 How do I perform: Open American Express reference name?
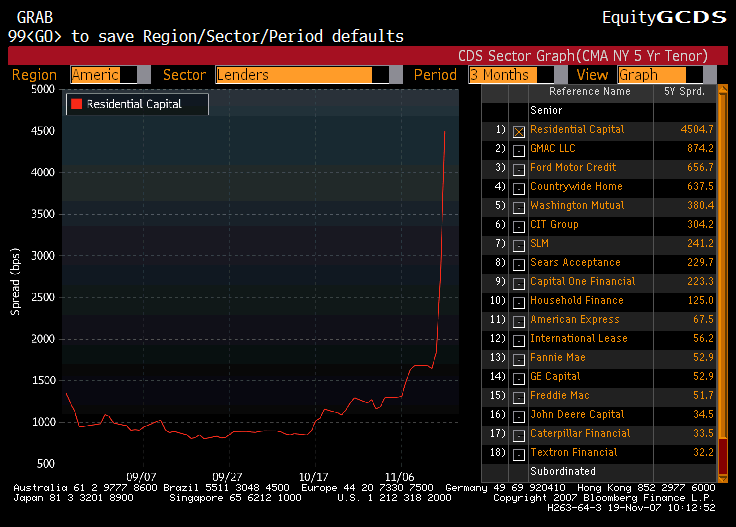click(575, 320)
